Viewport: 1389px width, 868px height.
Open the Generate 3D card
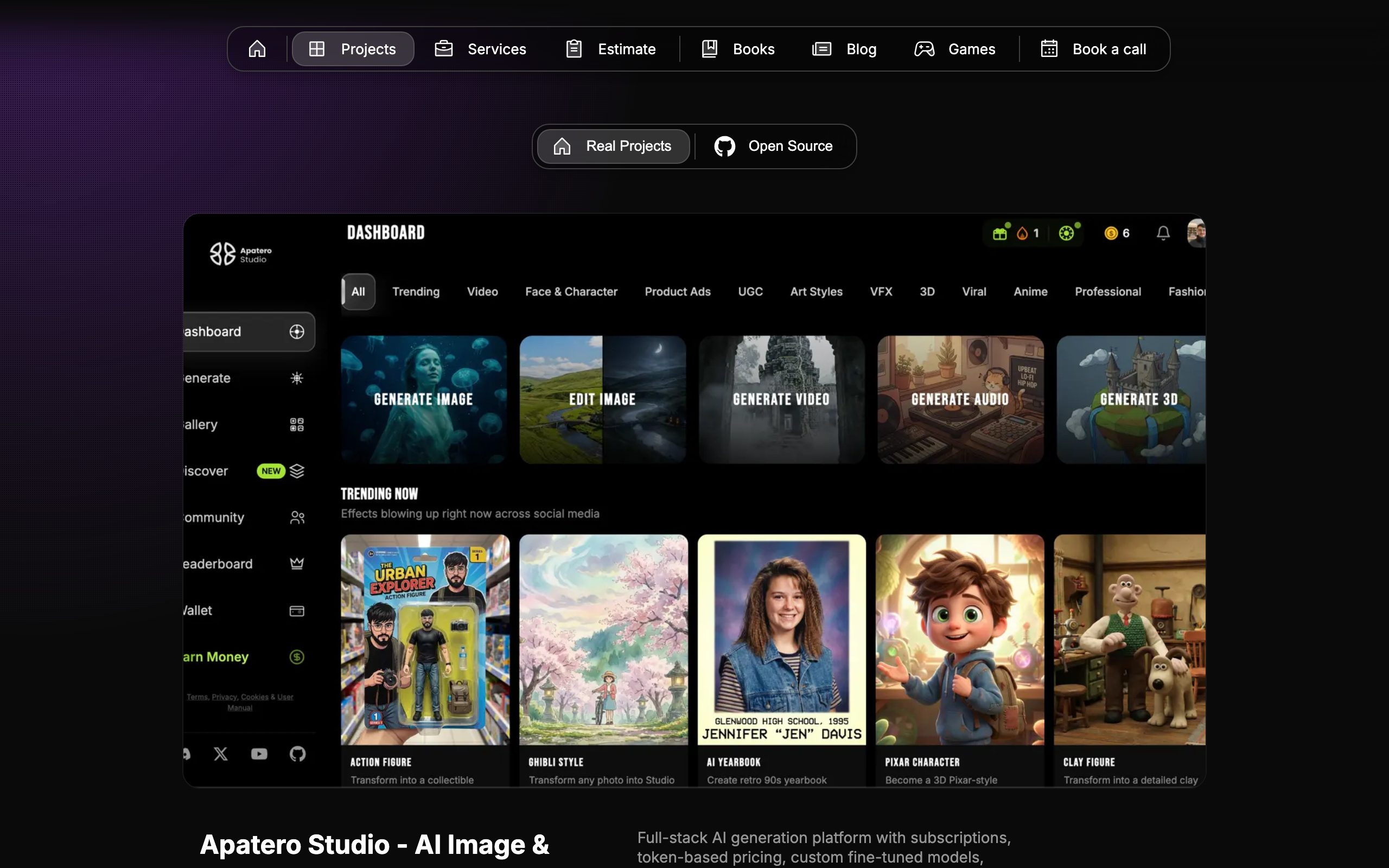point(1131,400)
